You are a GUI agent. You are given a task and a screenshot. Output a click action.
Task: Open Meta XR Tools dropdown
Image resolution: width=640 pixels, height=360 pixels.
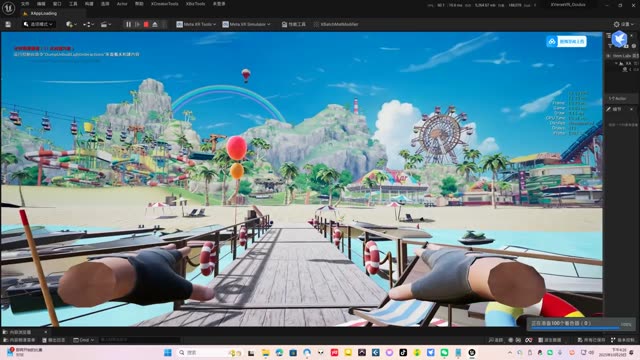coord(196,24)
